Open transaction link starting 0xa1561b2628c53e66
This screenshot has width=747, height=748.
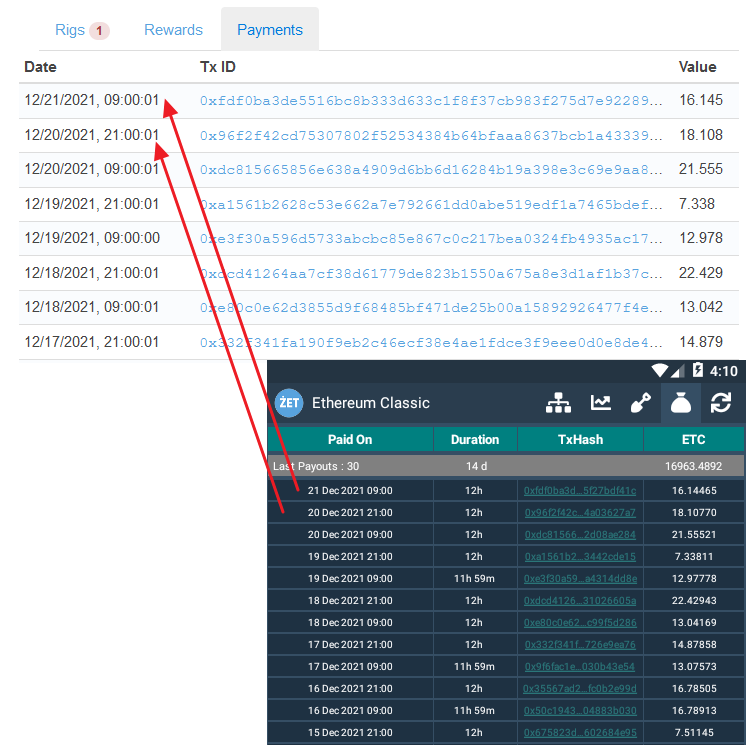click(x=431, y=204)
